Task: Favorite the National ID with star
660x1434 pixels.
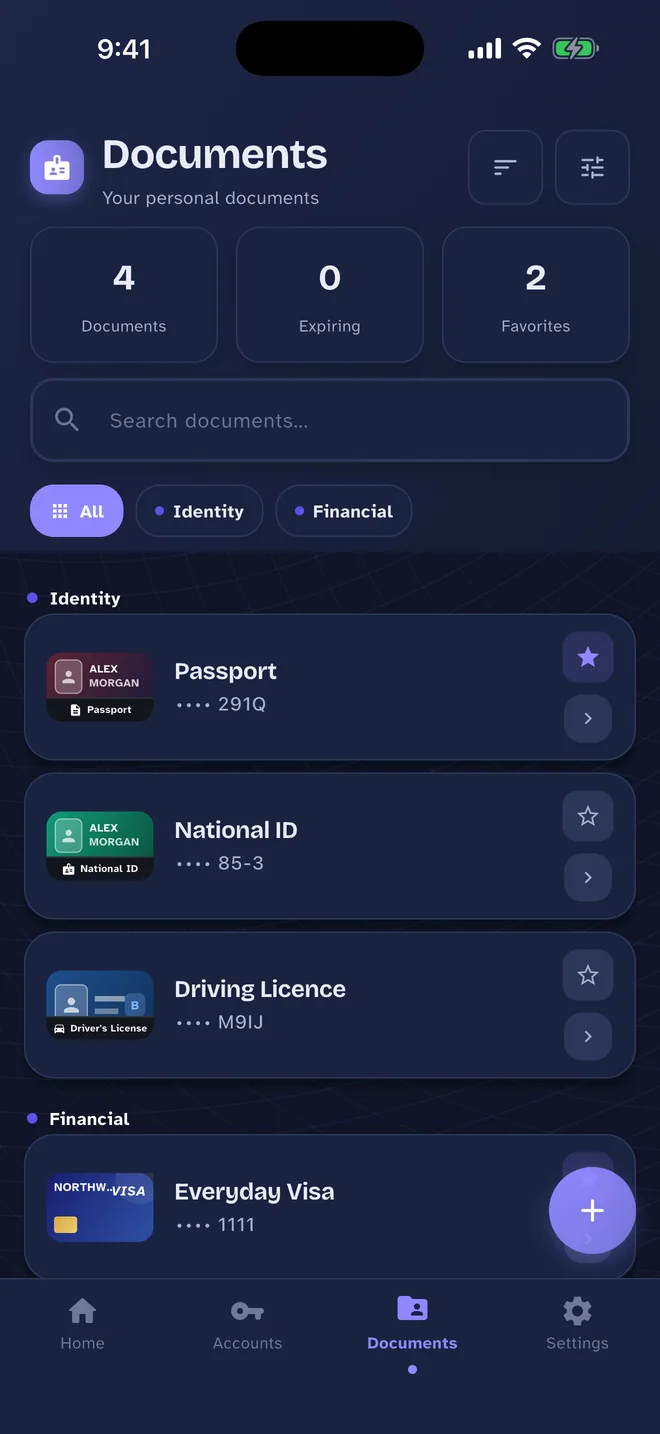Action: pos(588,816)
